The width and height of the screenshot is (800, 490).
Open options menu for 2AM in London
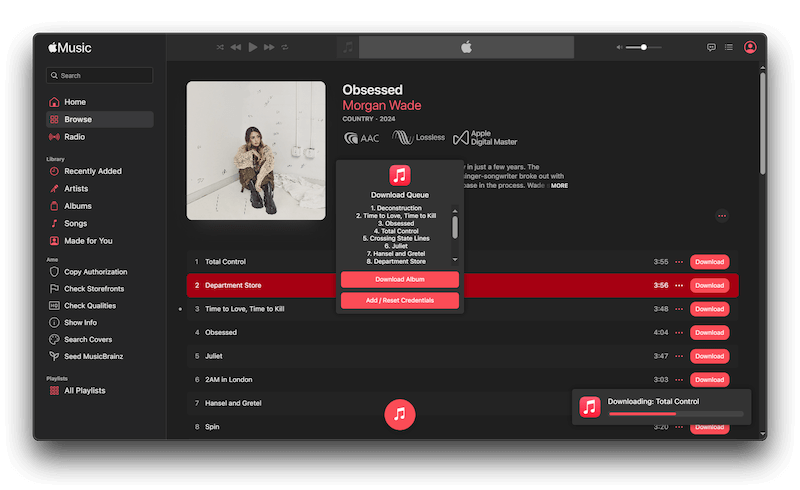pos(679,379)
